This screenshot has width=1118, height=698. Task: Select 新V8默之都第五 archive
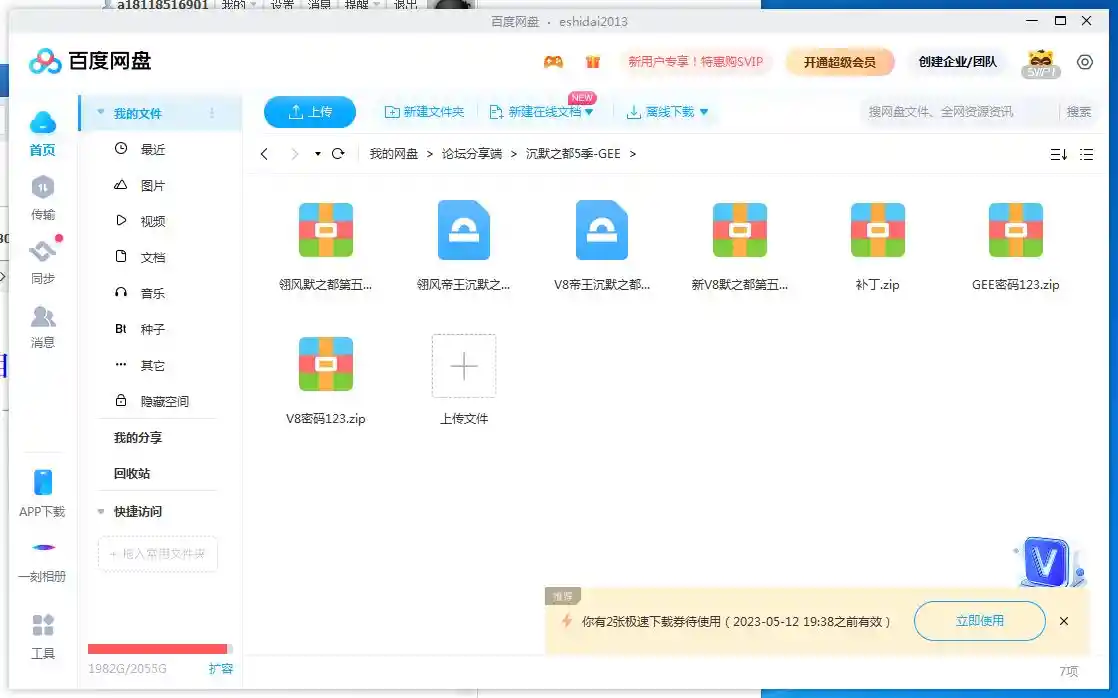pyautogui.click(x=739, y=246)
